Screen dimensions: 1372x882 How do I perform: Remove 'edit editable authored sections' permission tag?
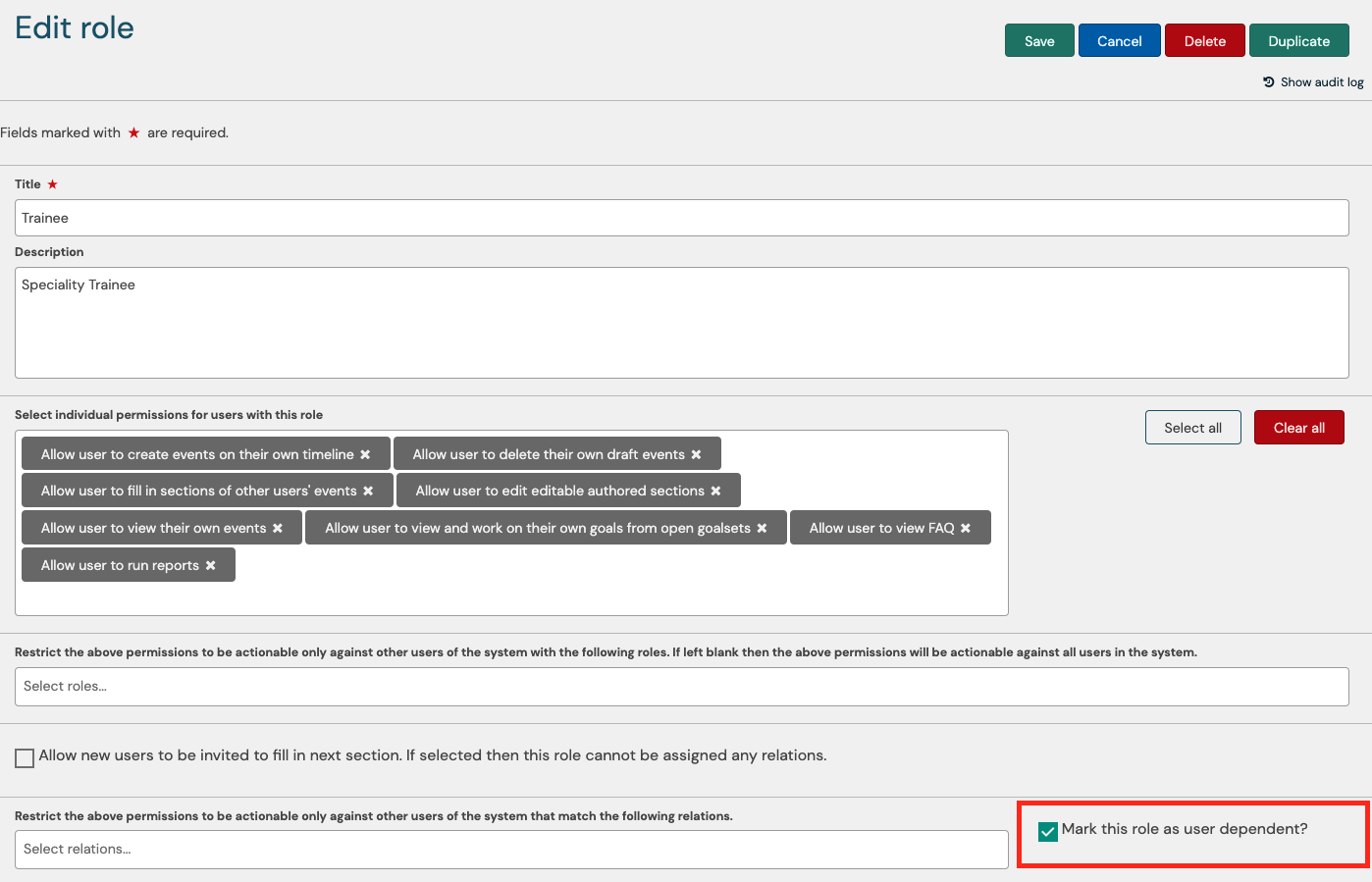[715, 491]
